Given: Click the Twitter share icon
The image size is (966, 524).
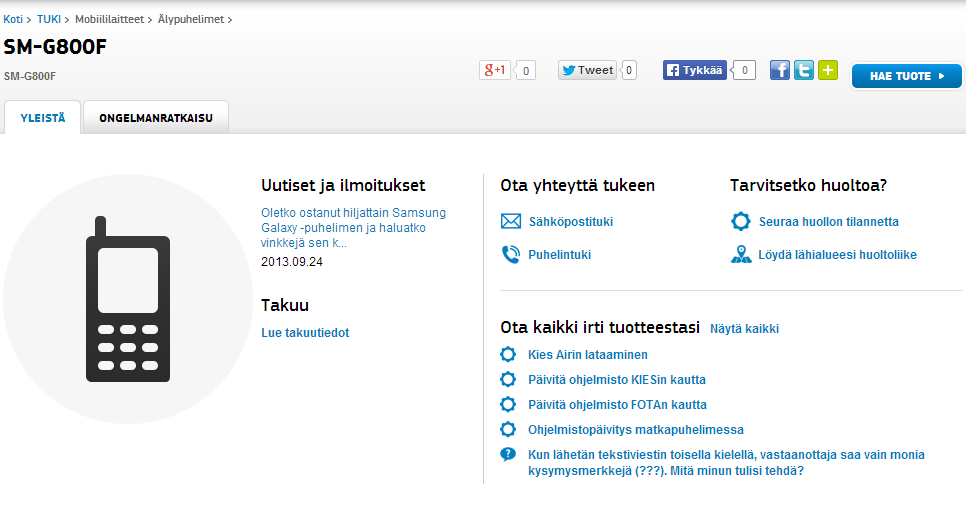Looking at the screenshot, I should (804, 70).
